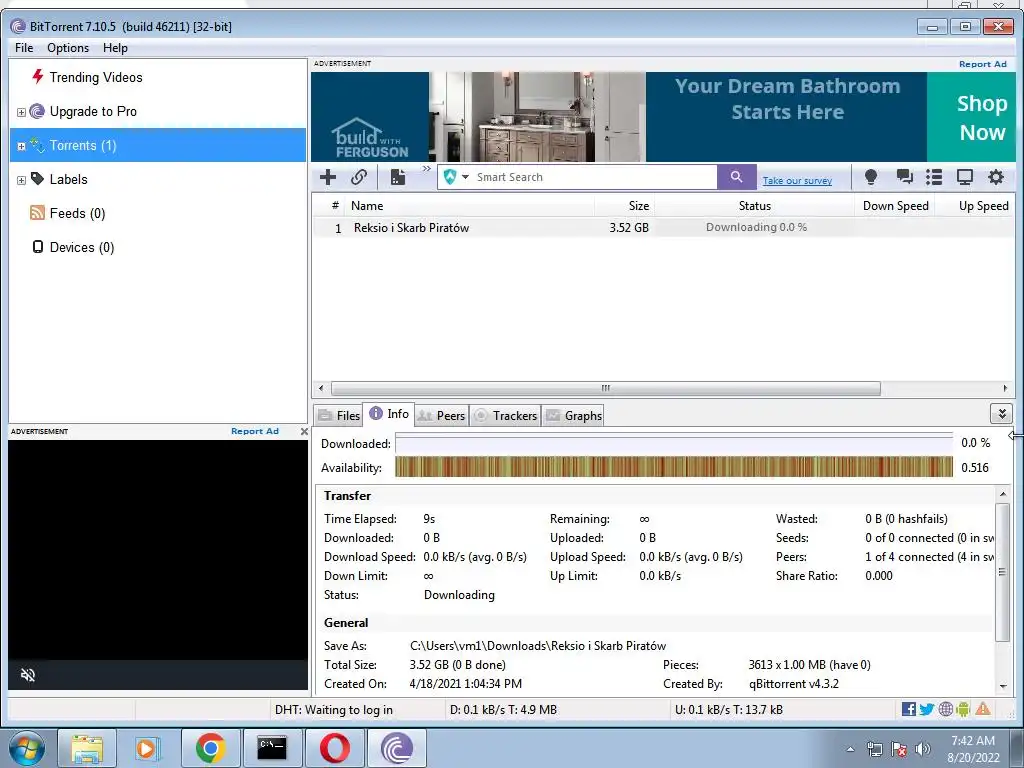Click the Twitter icon in status bar

click(927, 709)
